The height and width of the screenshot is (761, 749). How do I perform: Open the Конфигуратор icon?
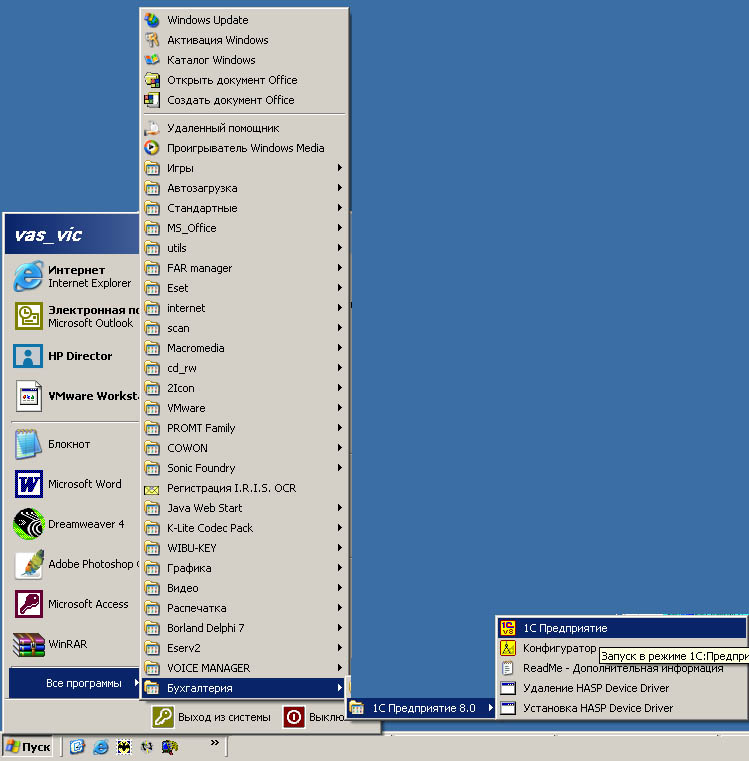coord(508,648)
